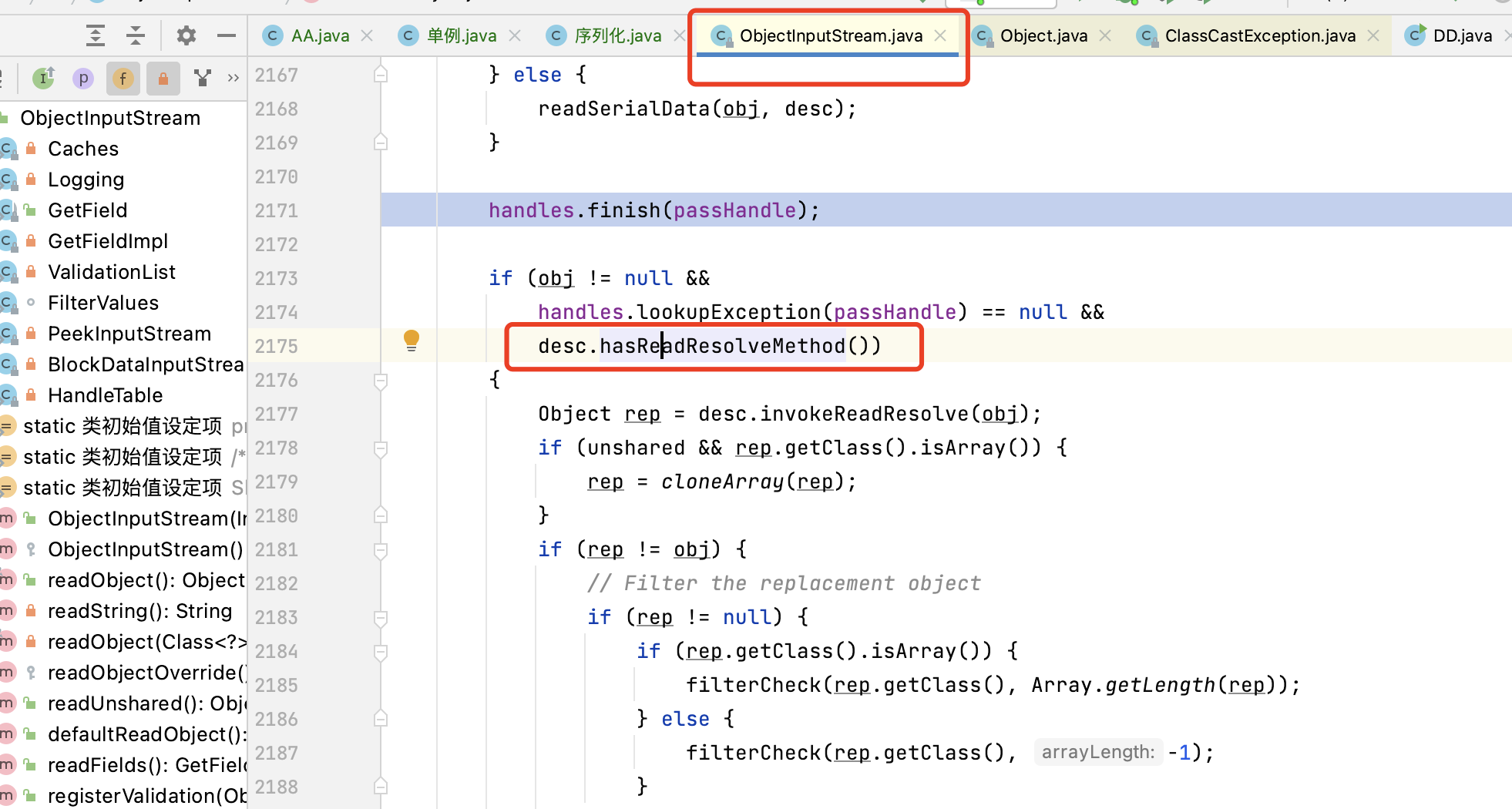Toggle Show Properties filter button
Screen dimensions: 1512x809
(x=83, y=78)
